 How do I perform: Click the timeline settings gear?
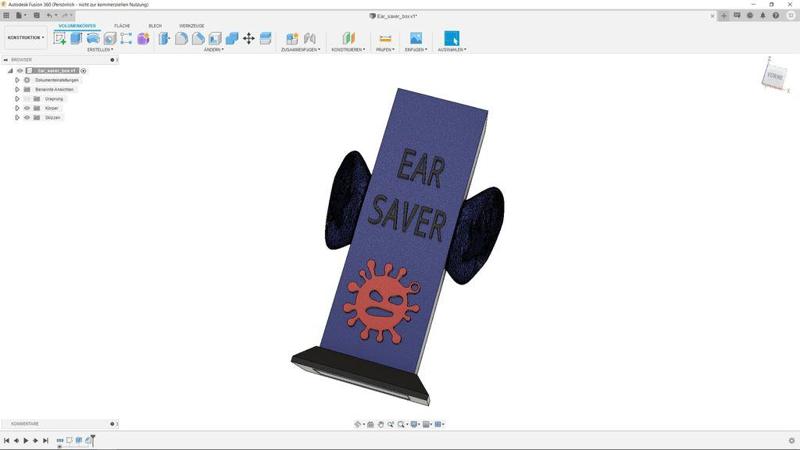tap(791, 440)
